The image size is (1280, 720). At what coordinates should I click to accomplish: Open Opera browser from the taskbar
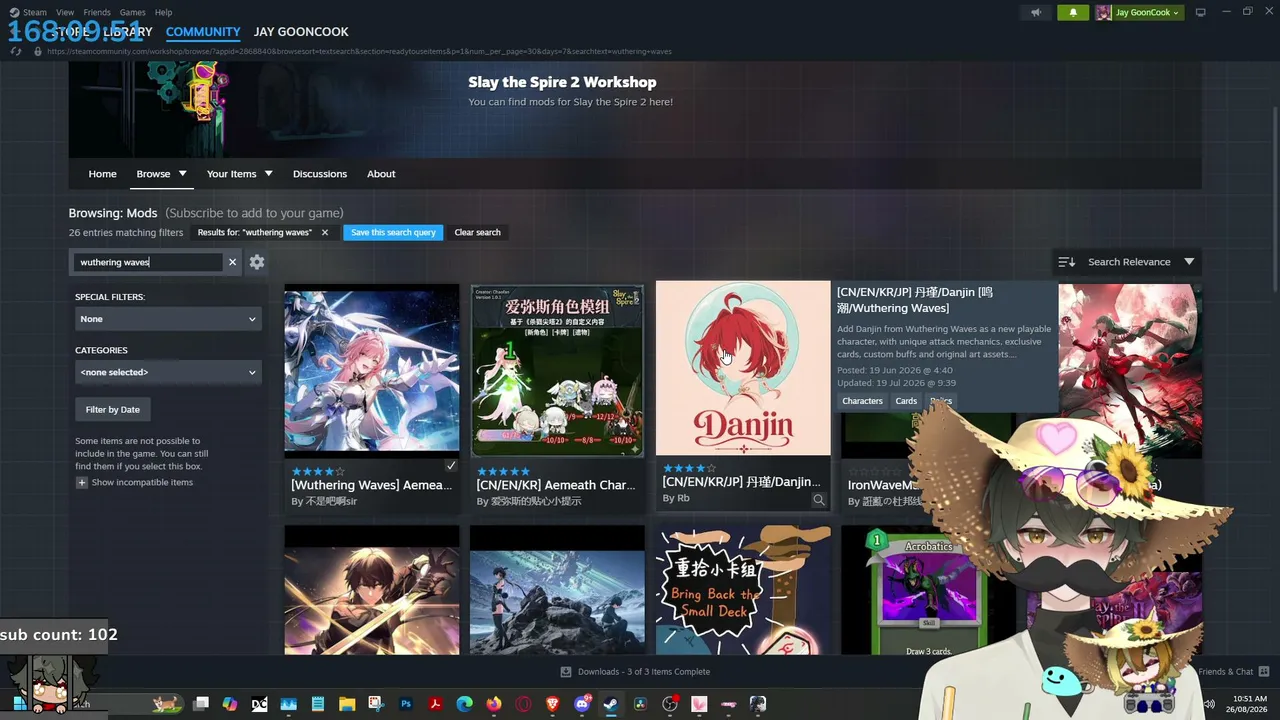[x=523, y=704]
